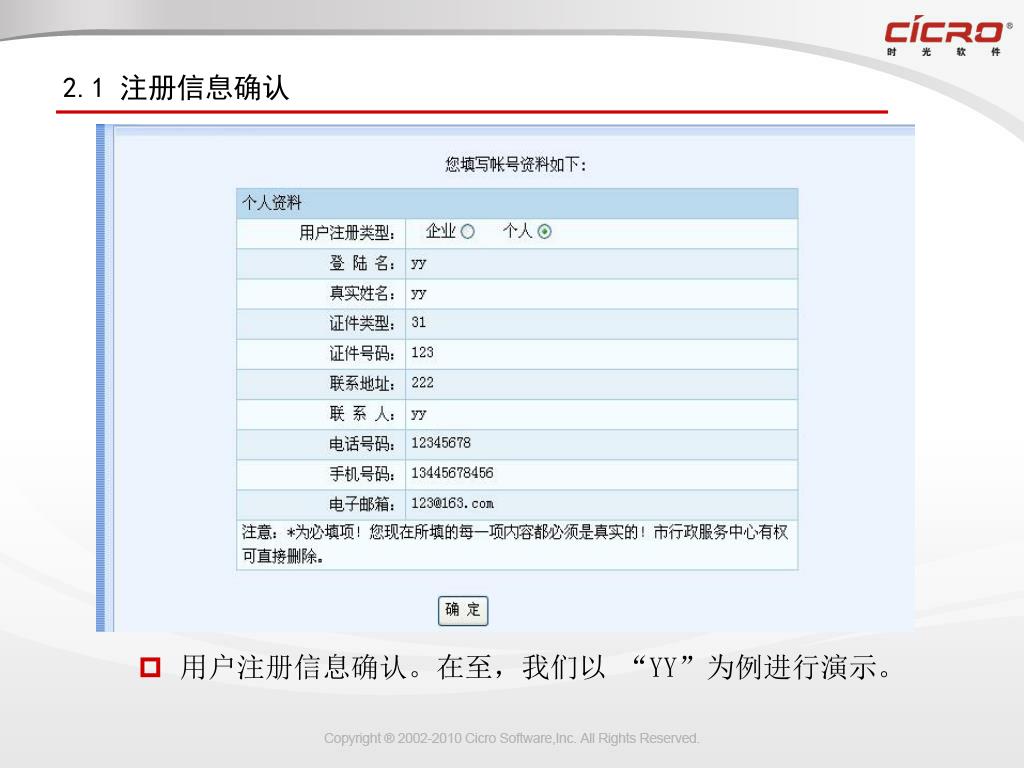Click the 确定 confirm button
Screen dimensions: 1024x768
(463, 611)
